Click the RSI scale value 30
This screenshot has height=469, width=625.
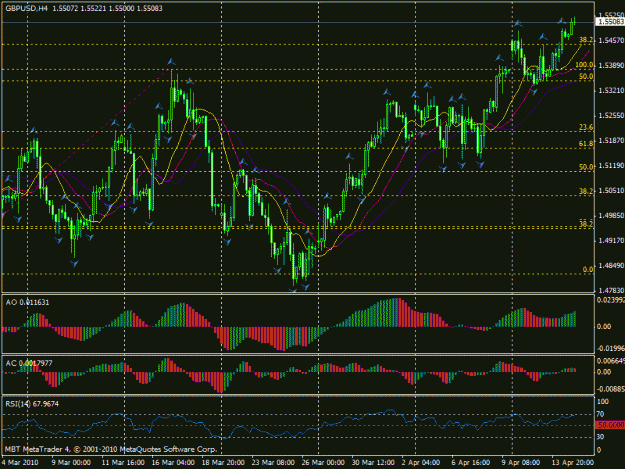point(601,437)
